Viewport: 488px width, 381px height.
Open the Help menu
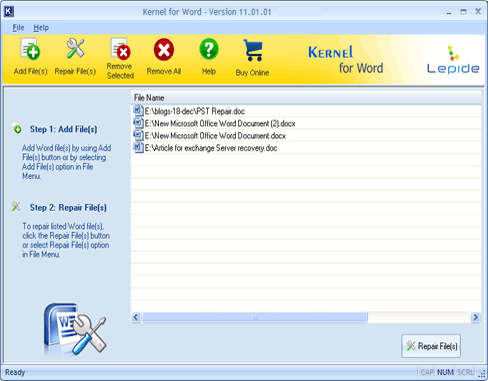pos(41,28)
